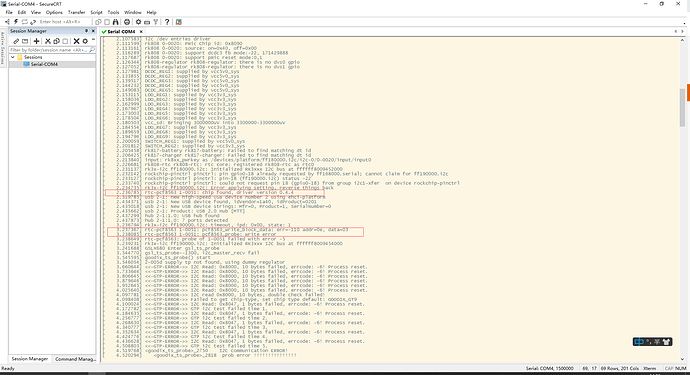Delete session with the X icon
The image size is (690, 375).
click(76, 41)
